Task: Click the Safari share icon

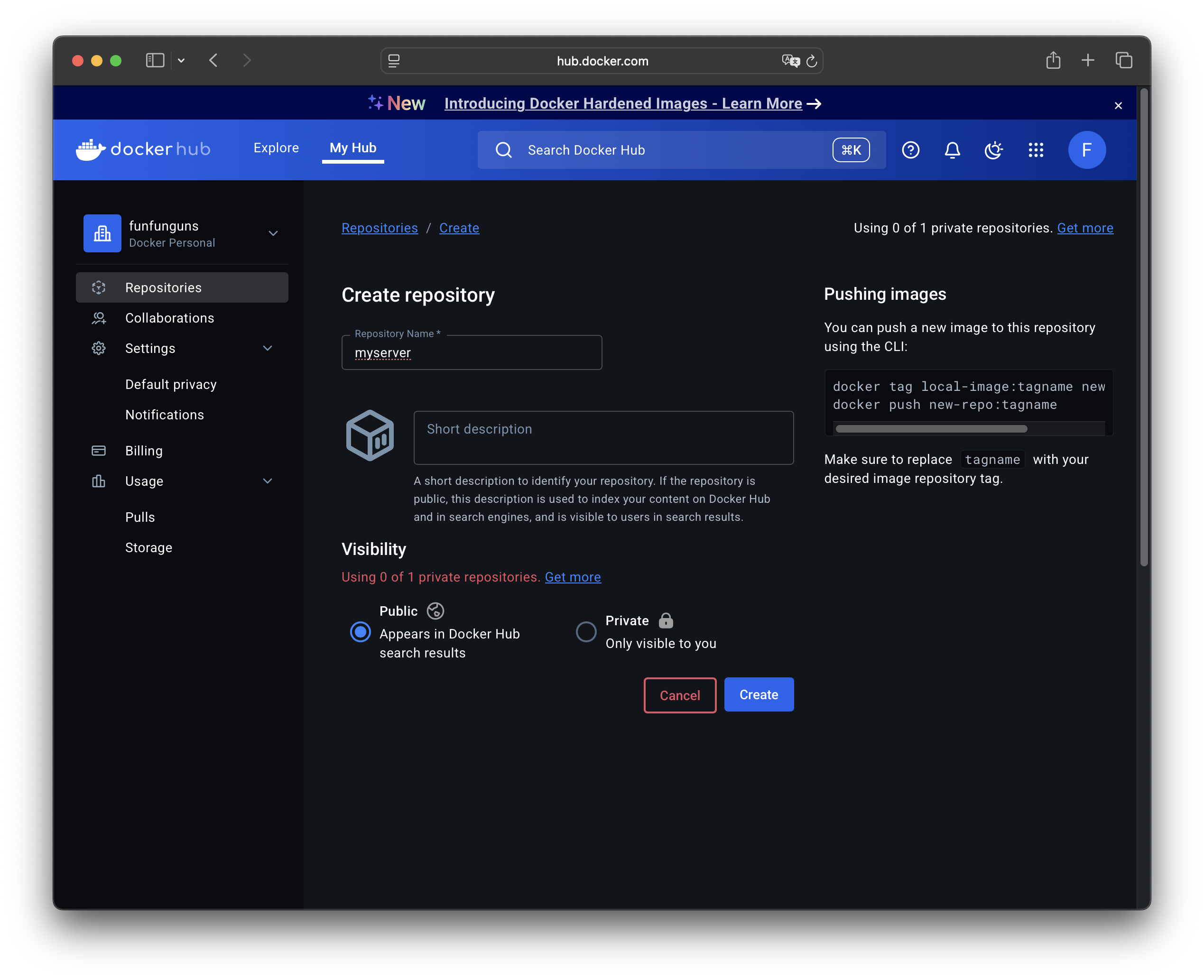Action: tap(1053, 60)
